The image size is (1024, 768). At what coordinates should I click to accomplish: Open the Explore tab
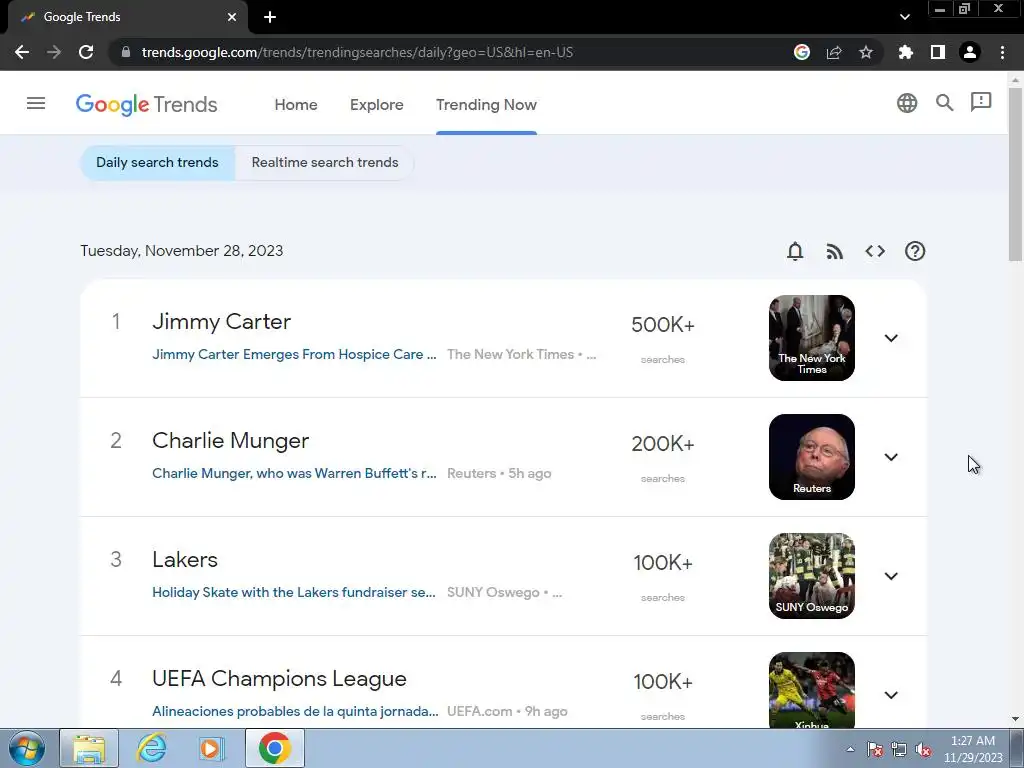[x=377, y=104]
